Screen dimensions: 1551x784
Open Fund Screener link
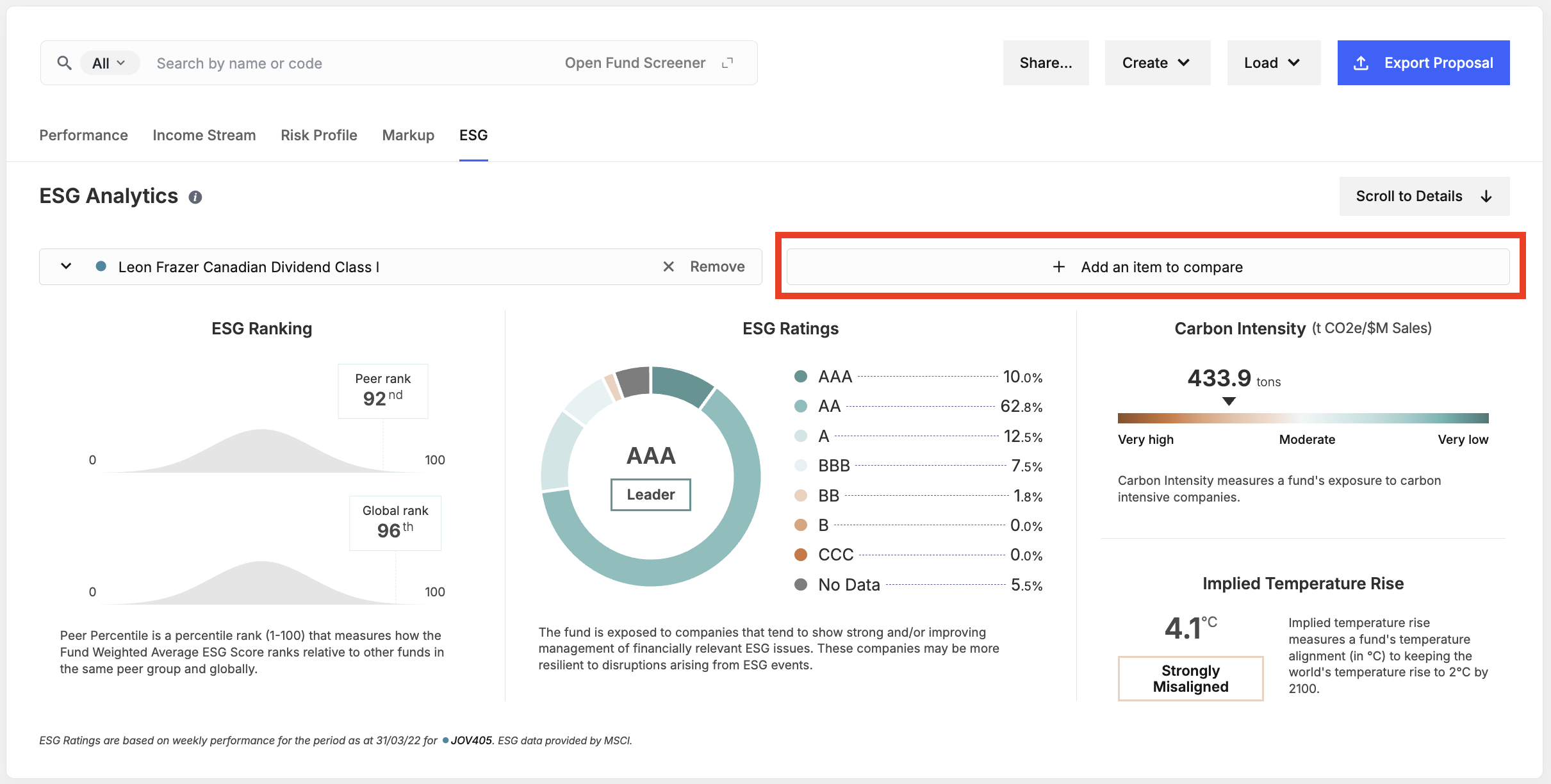[635, 63]
